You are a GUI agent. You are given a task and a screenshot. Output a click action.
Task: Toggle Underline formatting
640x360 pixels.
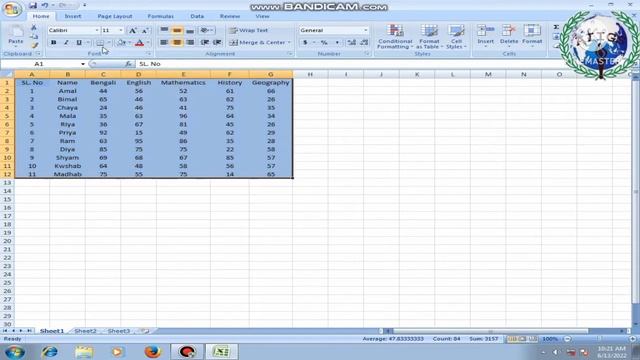click(79, 42)
